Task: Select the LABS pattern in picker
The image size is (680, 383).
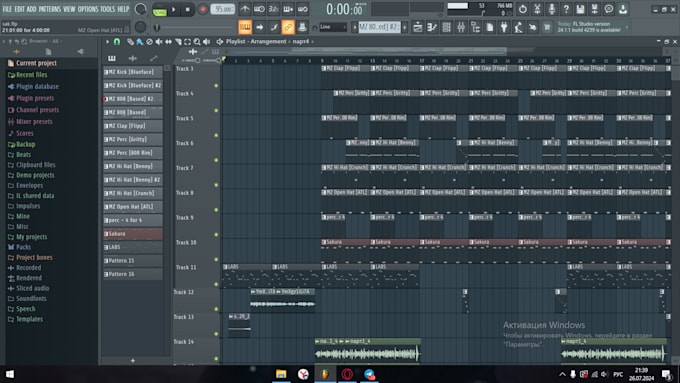Action: pos(133,247)
